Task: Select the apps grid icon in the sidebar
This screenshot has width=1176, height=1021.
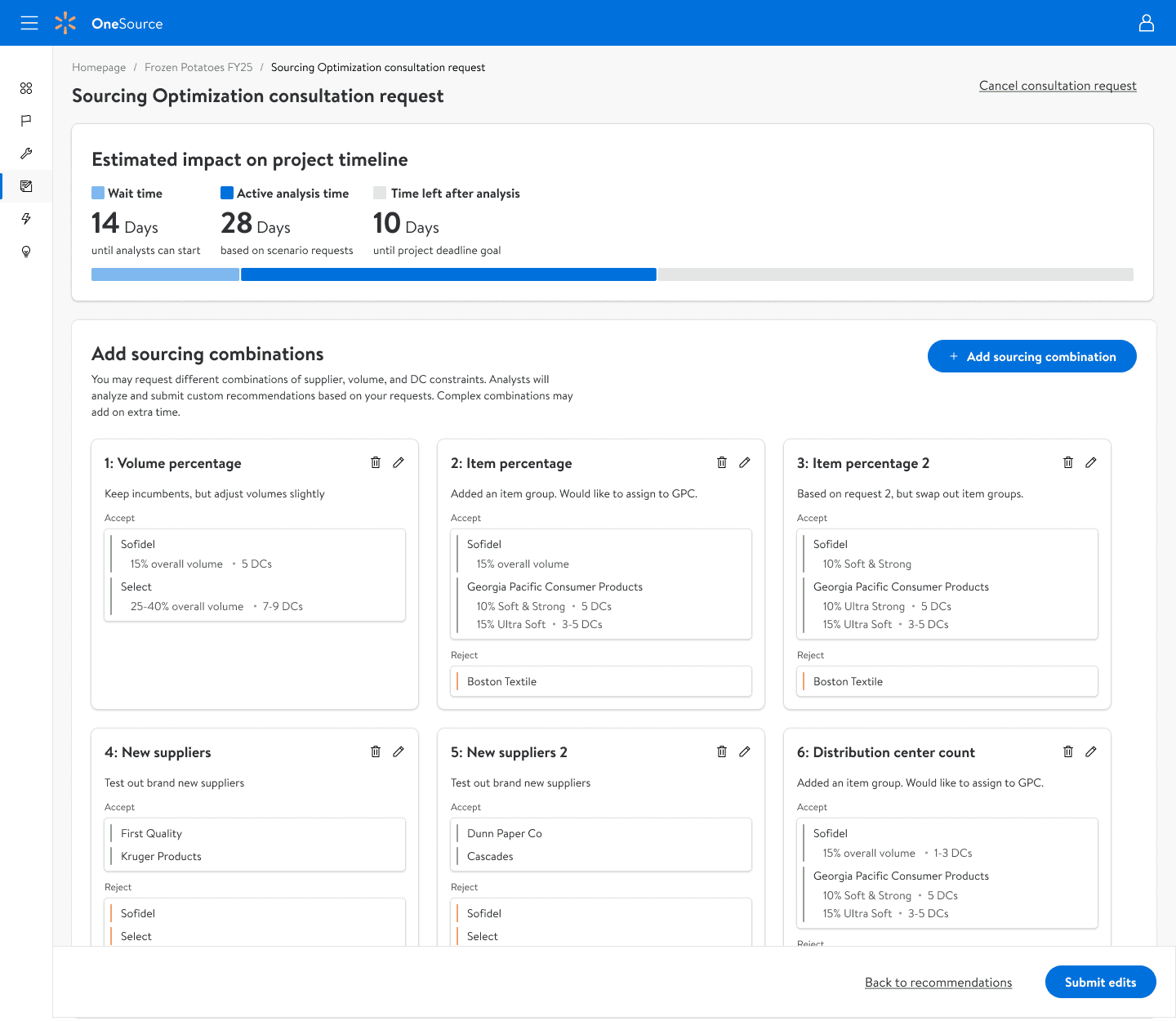Action: click(x=26, y=88)
